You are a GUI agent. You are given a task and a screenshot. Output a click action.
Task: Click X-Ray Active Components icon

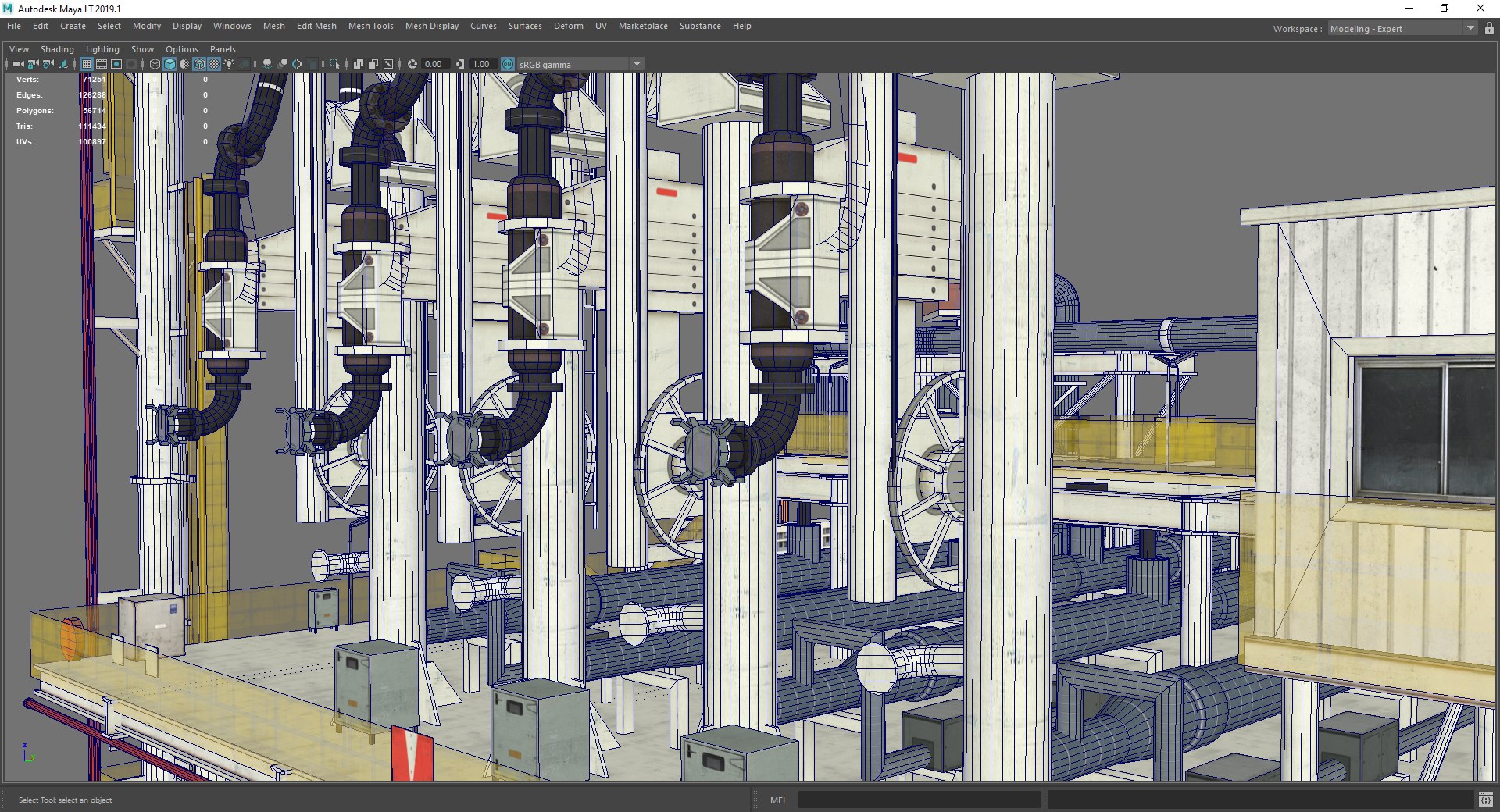(373, 64)
